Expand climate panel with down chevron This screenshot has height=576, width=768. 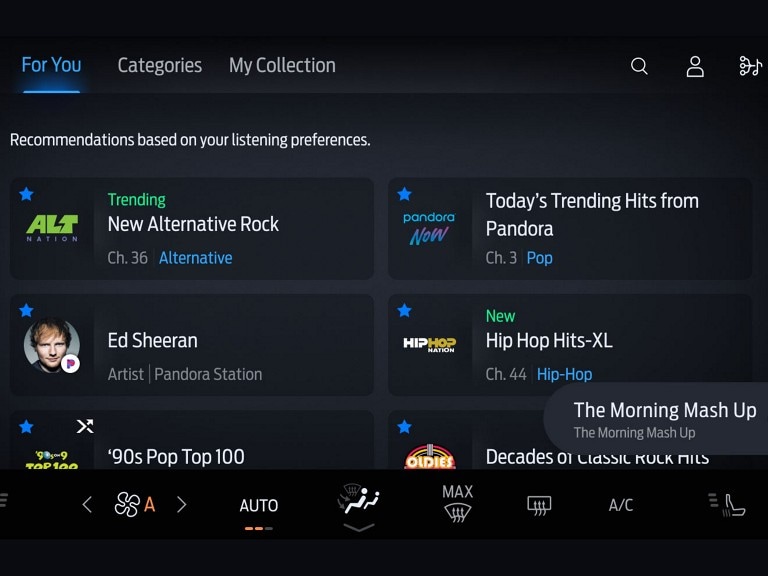(359, 527)
